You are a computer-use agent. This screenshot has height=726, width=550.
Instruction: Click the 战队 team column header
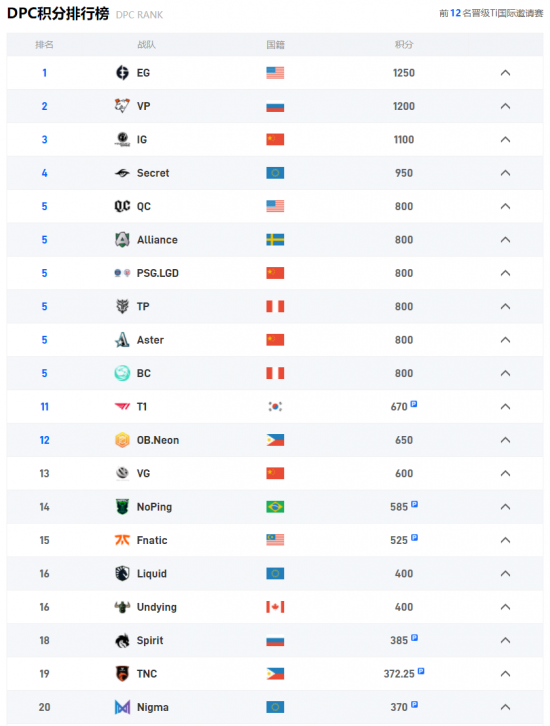click(x=146, y=44)
